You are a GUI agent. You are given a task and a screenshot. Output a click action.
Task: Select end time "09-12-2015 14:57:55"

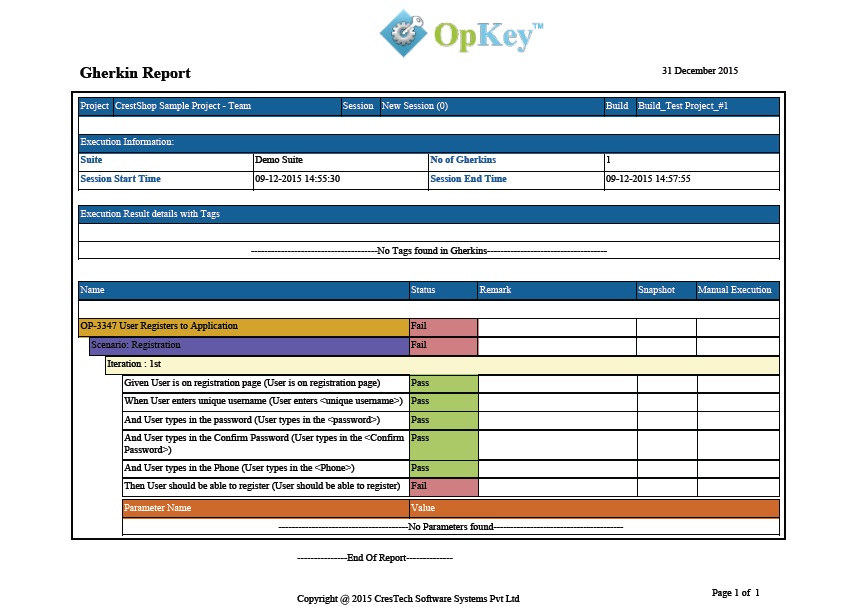pos(648,179)
